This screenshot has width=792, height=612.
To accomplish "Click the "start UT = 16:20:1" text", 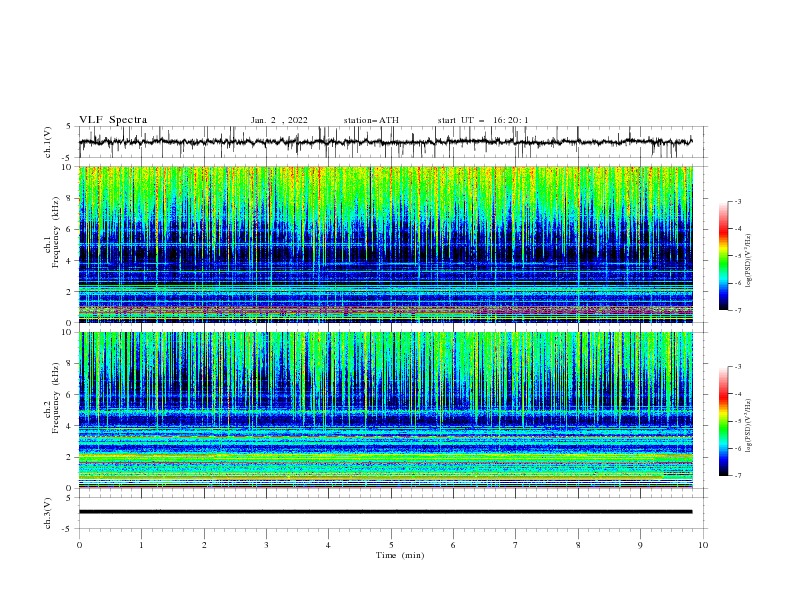I will tap(482, 120).
